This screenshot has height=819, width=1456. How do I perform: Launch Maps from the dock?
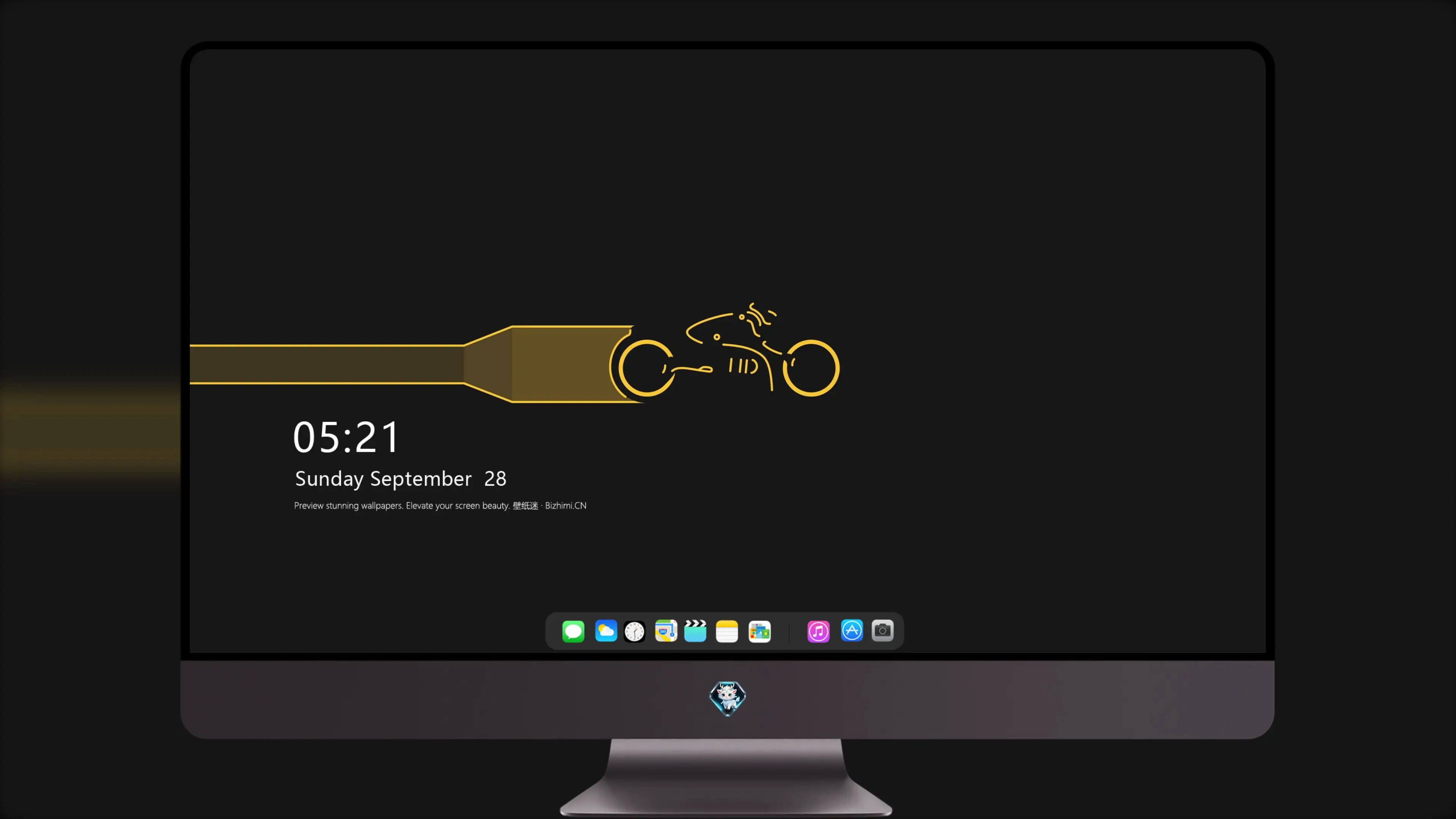click(x=666, y=631)
